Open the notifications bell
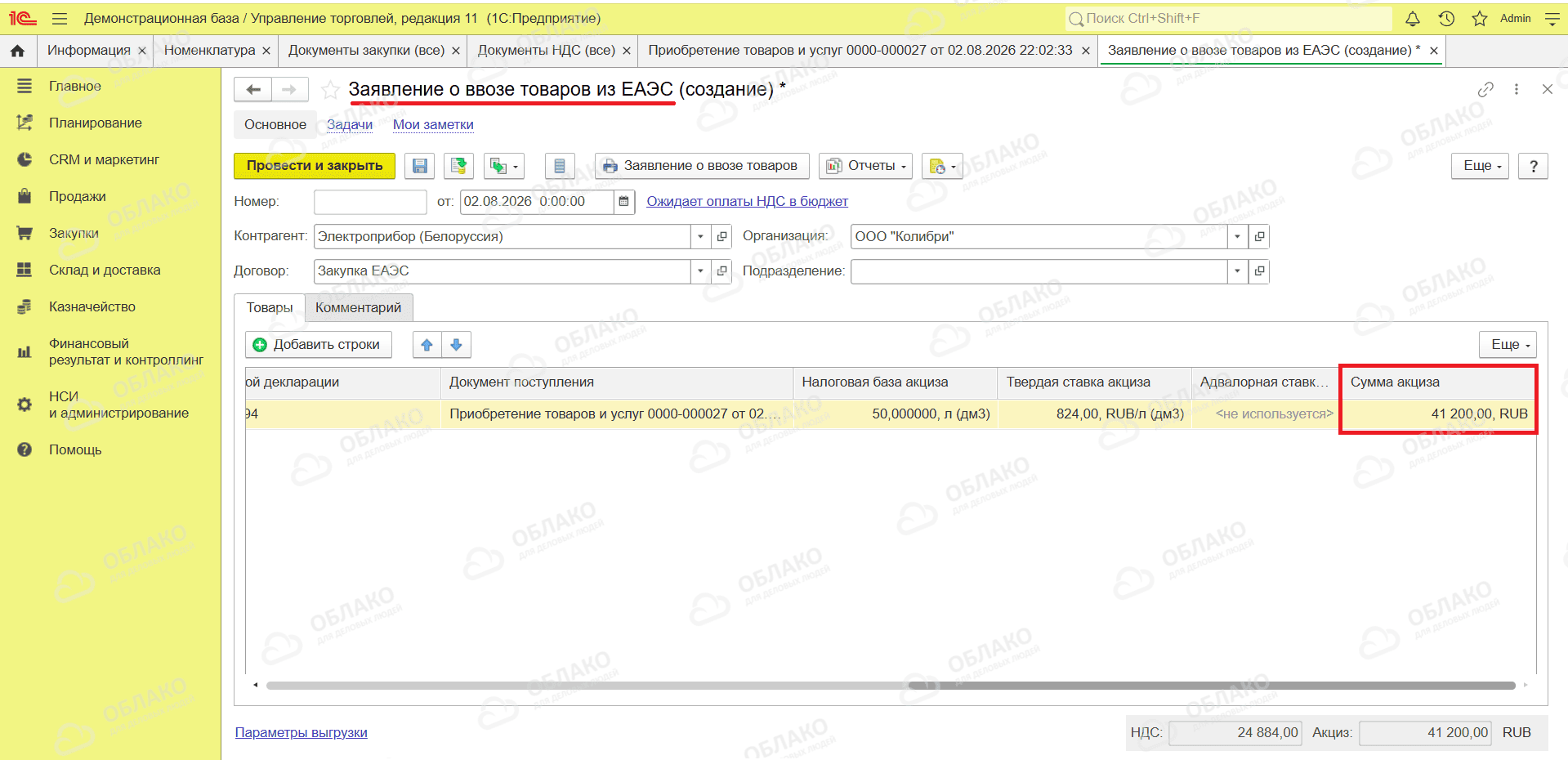 pyautogui.click(x=1413, y=18)
